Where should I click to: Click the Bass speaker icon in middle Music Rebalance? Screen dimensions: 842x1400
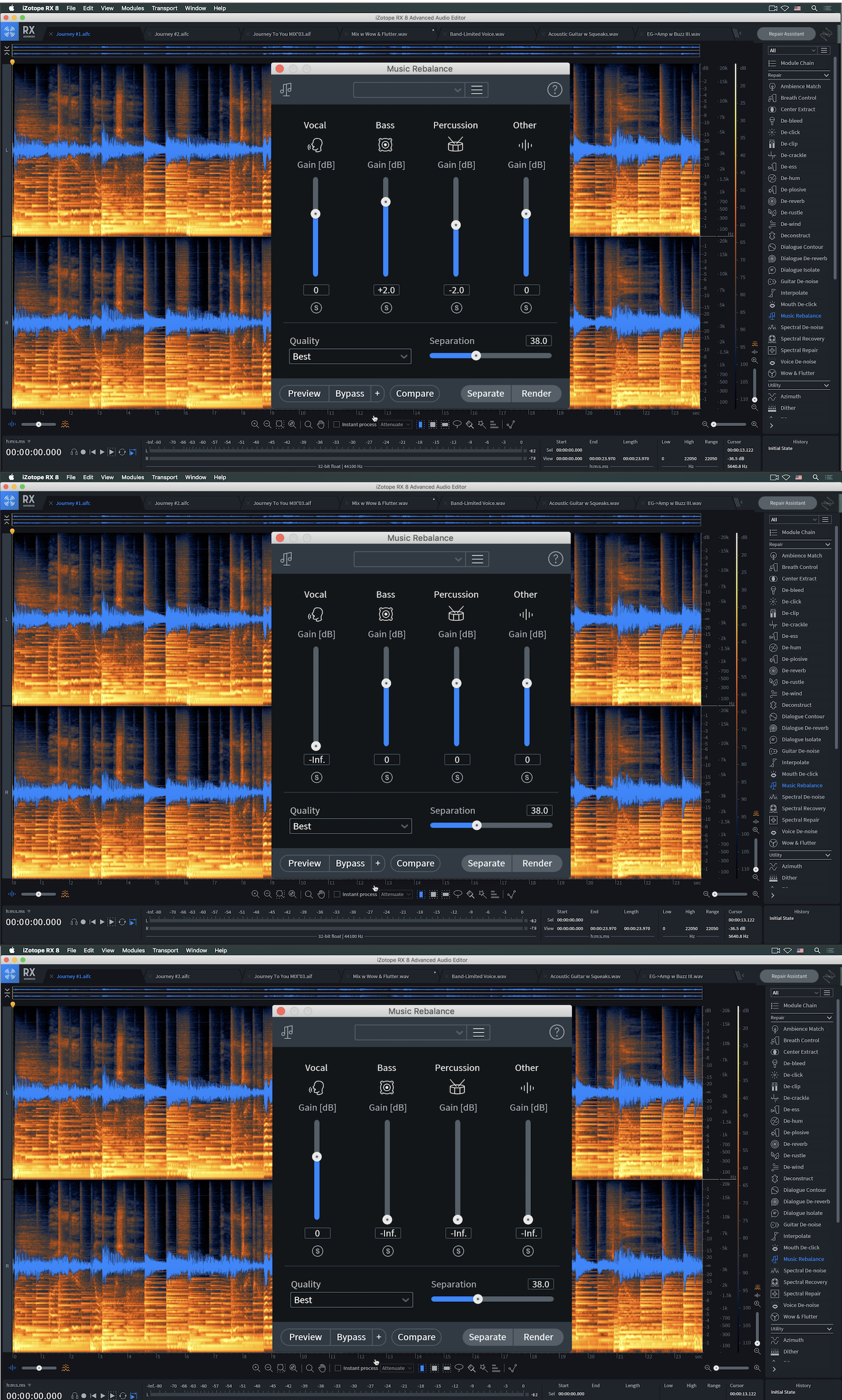tap(386, 614)
